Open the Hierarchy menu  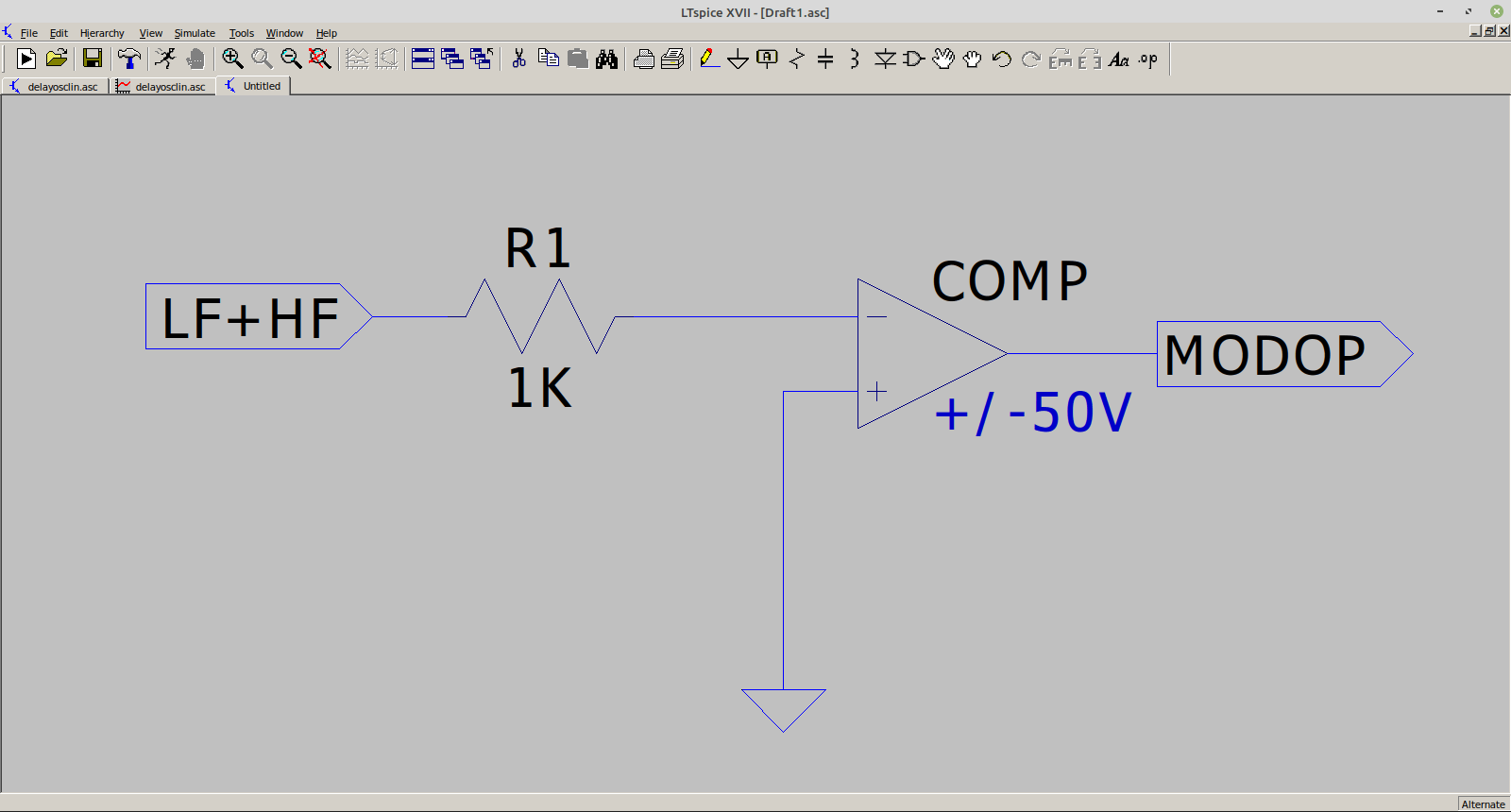102,33
